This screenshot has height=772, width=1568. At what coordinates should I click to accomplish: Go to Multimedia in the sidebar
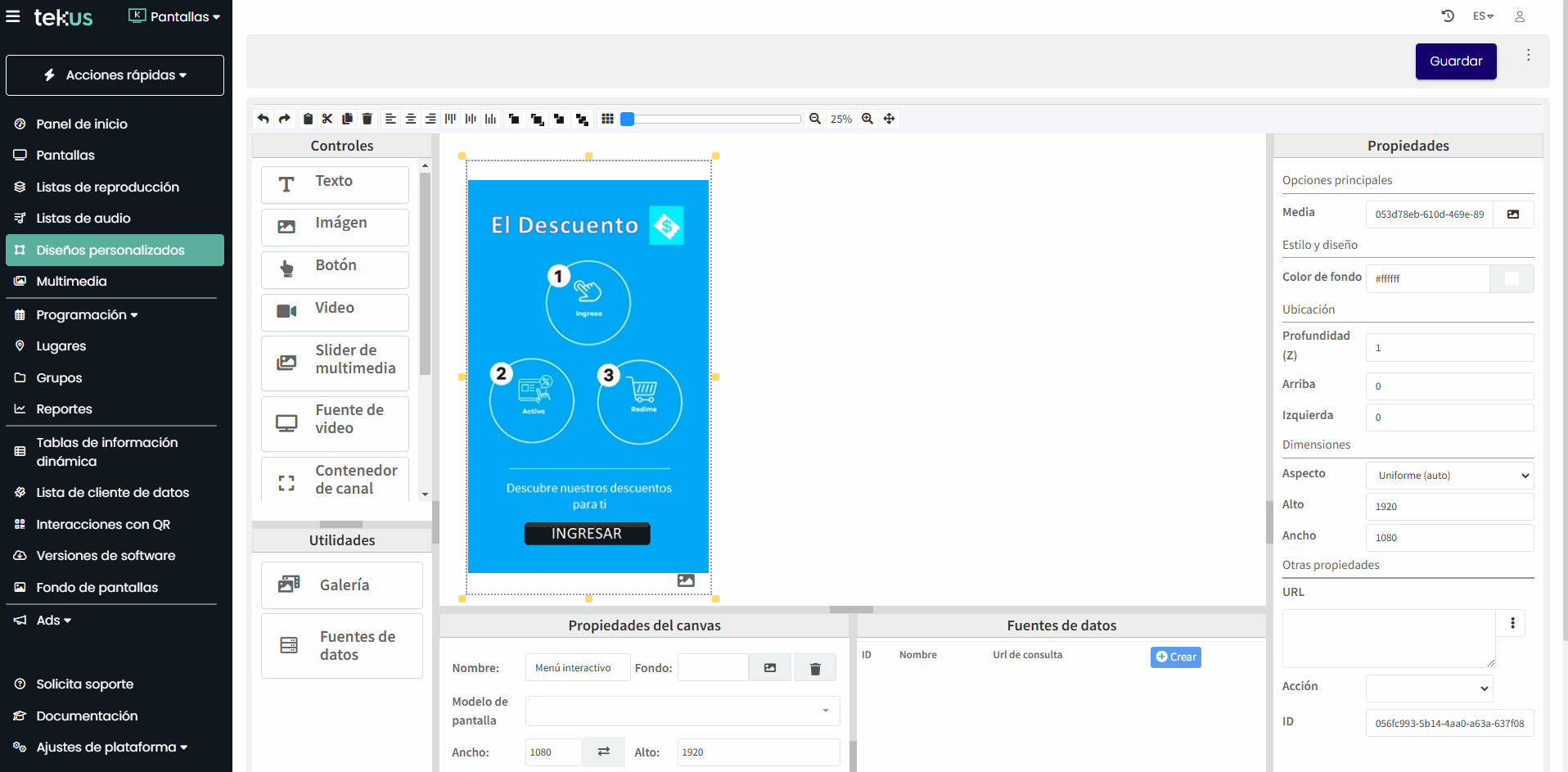[x=71, y=281]
